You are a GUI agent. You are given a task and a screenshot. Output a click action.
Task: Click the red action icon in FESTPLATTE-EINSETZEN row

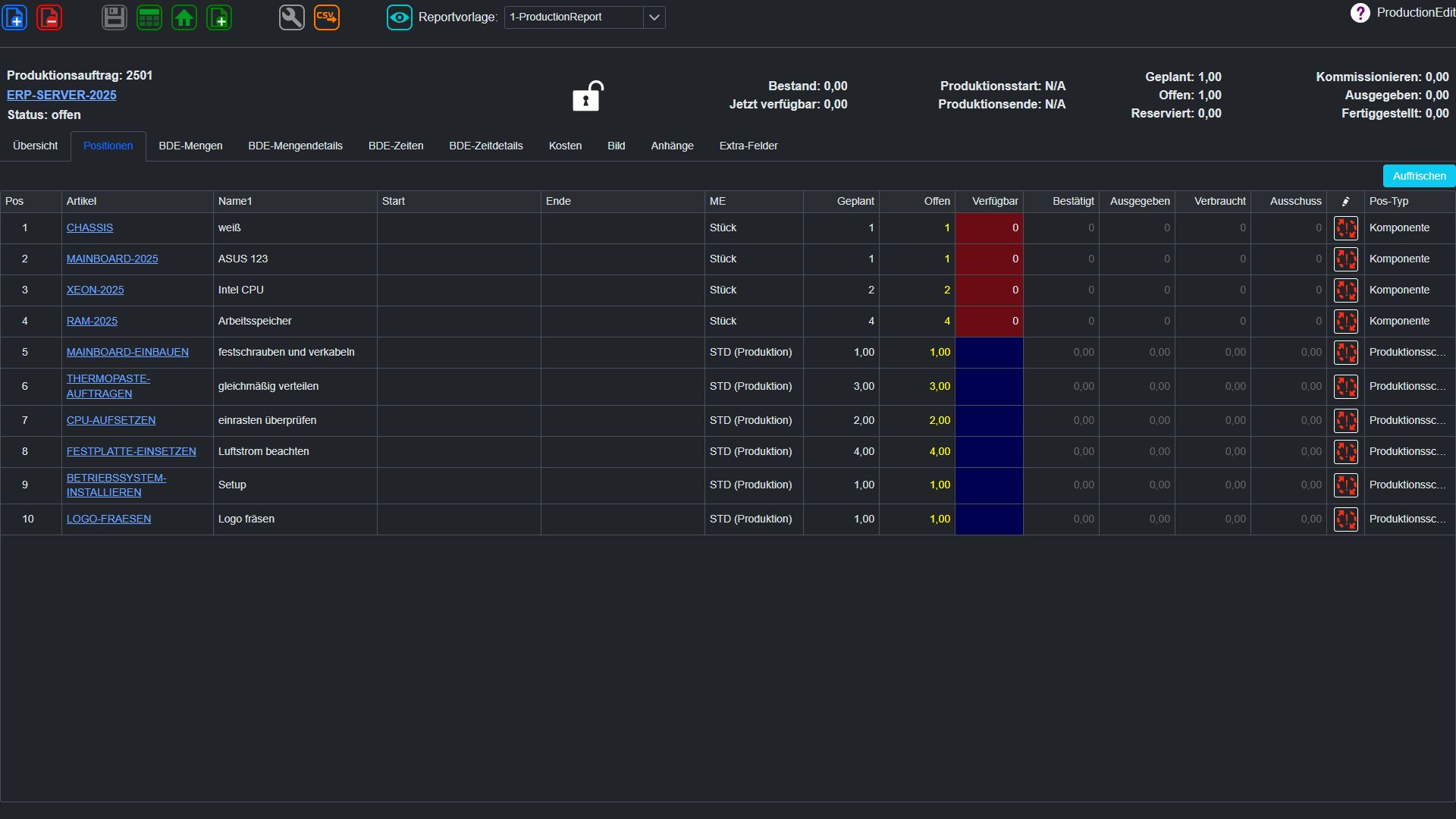pyautogui.click(x=1346, y=452)
